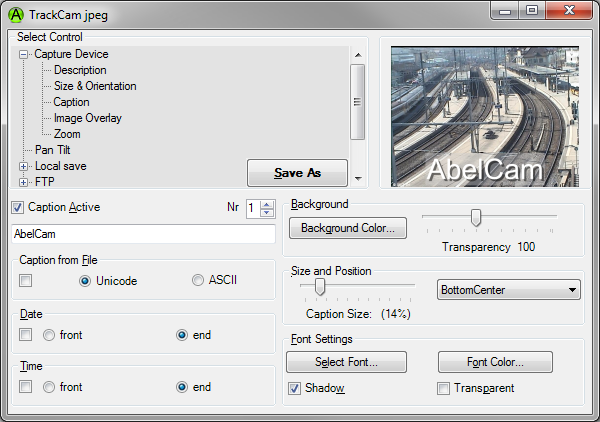This screenshot has height=422, width=600.
Task: Click the Select Font button
Action: click(x=346, y=361)
